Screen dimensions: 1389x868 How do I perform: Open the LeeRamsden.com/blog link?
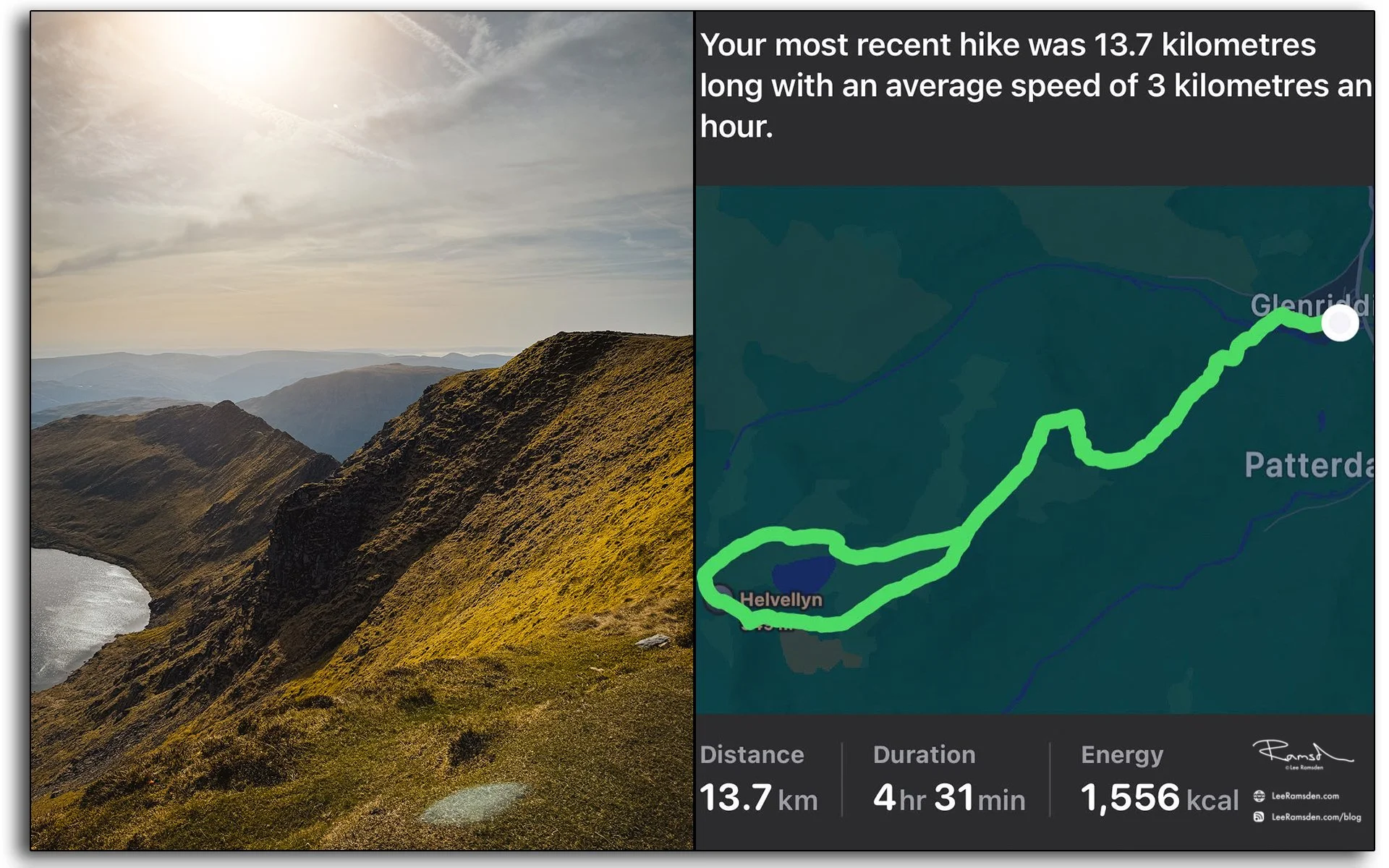[1316, 817]
